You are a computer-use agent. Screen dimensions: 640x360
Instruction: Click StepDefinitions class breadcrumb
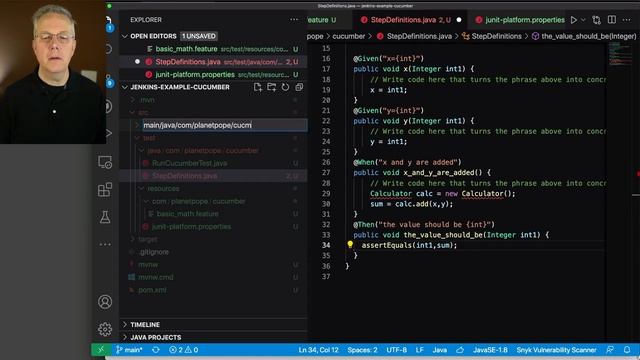[492, 36]
